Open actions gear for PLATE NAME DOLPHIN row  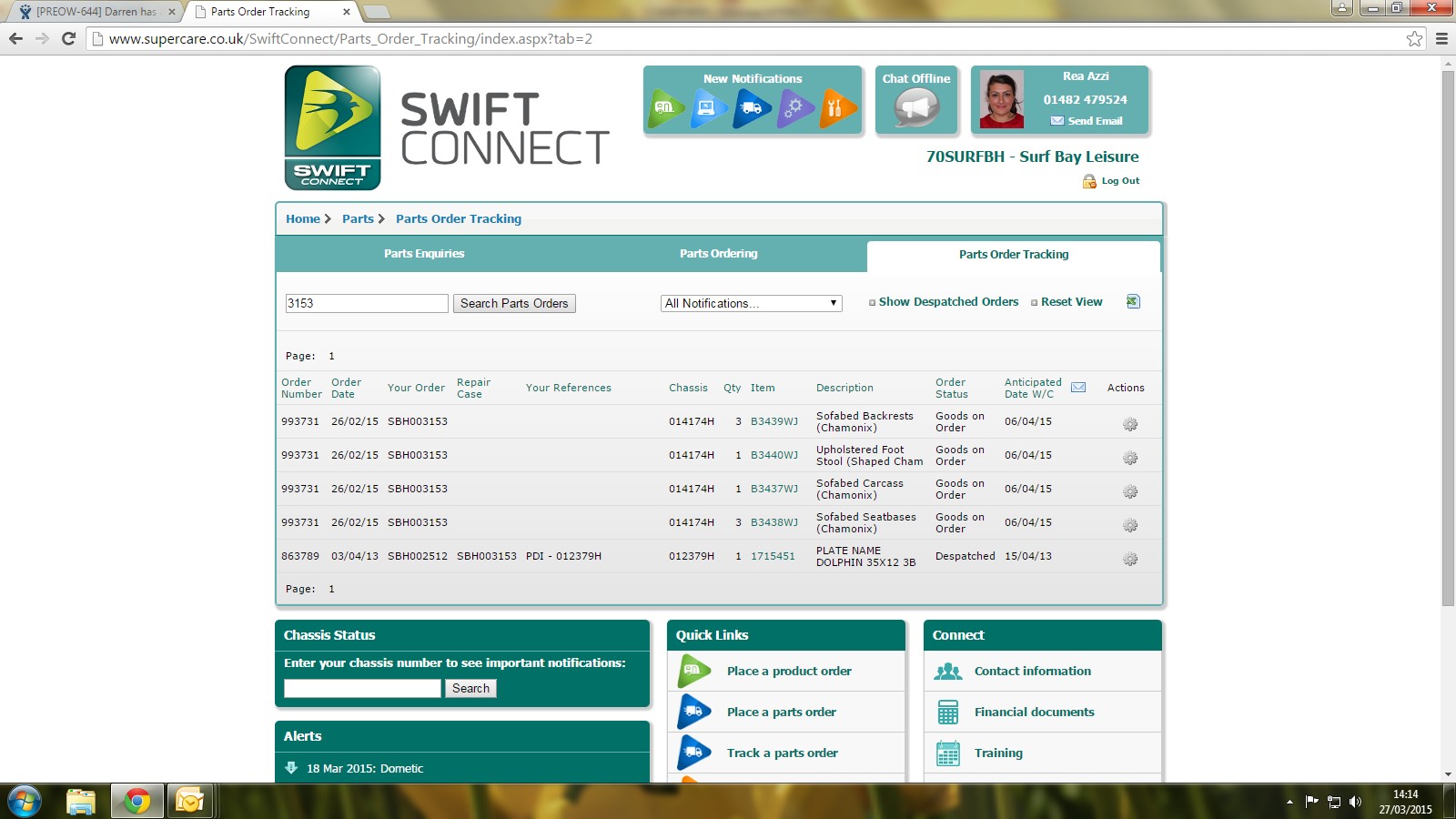[x=1130, y=559]
